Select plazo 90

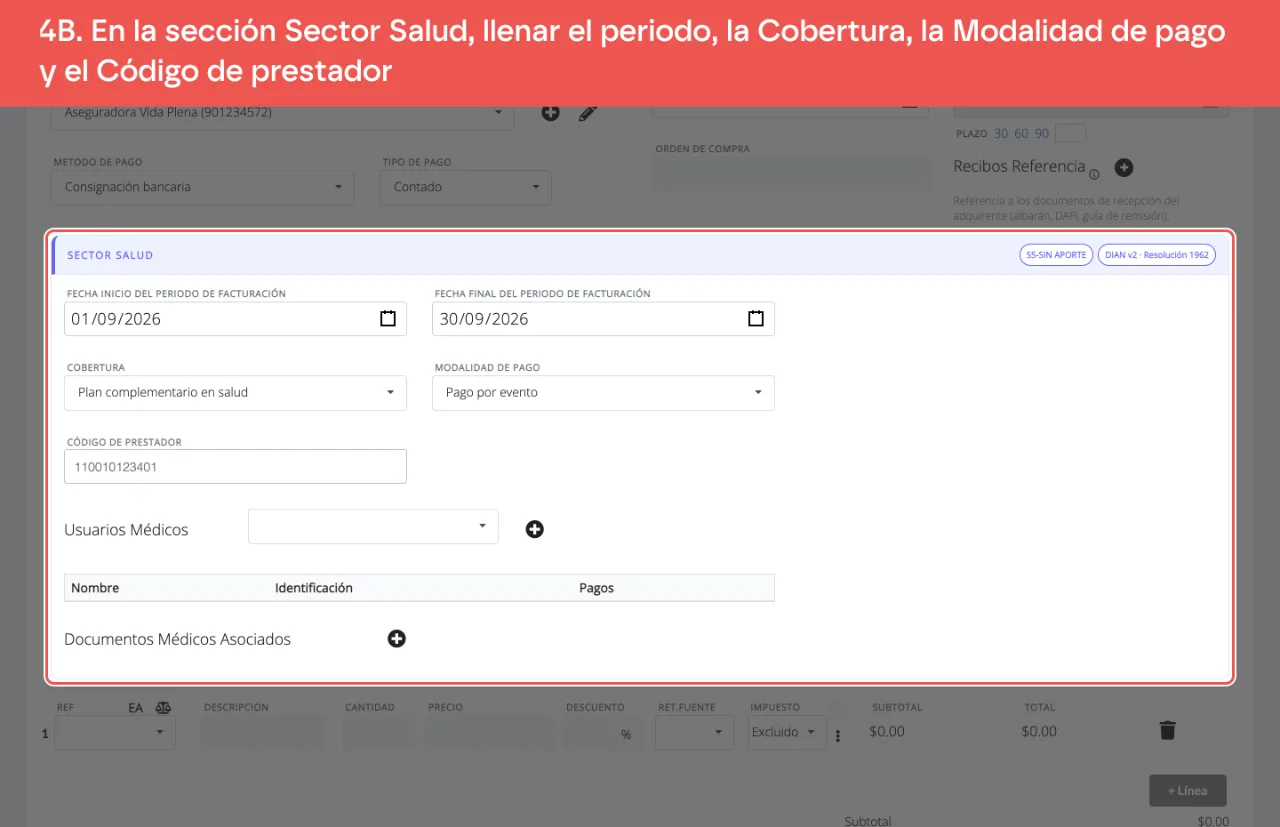(1042, 133)
